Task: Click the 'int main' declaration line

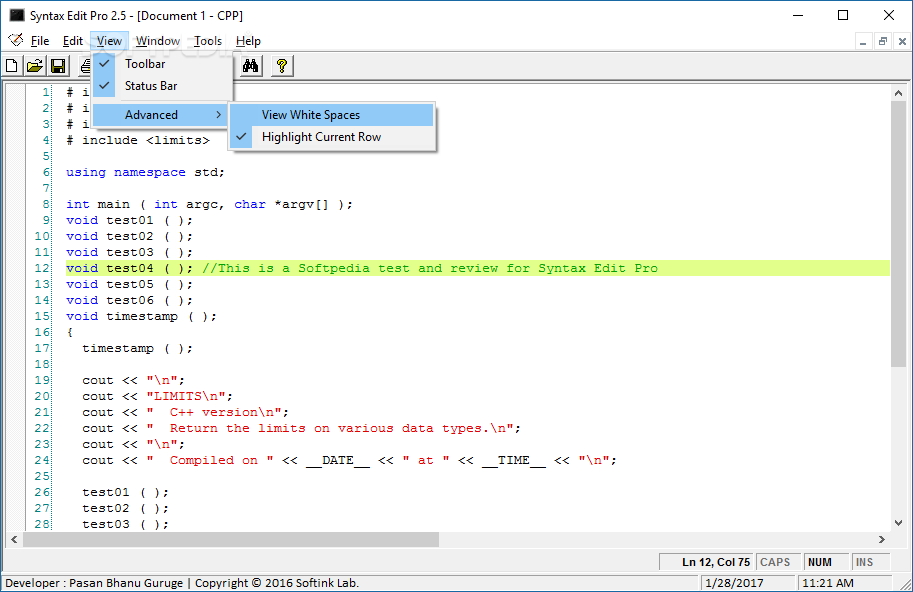Action: 209,204
